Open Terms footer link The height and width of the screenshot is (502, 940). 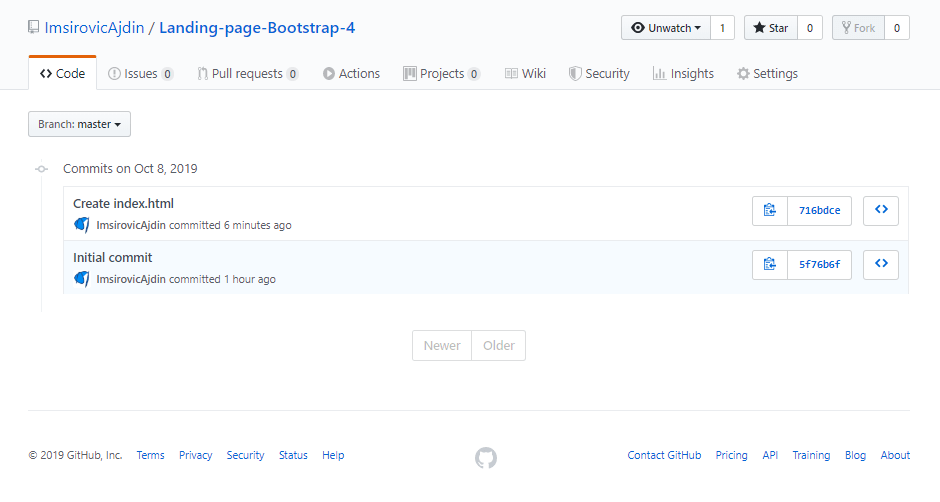[150, 455]
